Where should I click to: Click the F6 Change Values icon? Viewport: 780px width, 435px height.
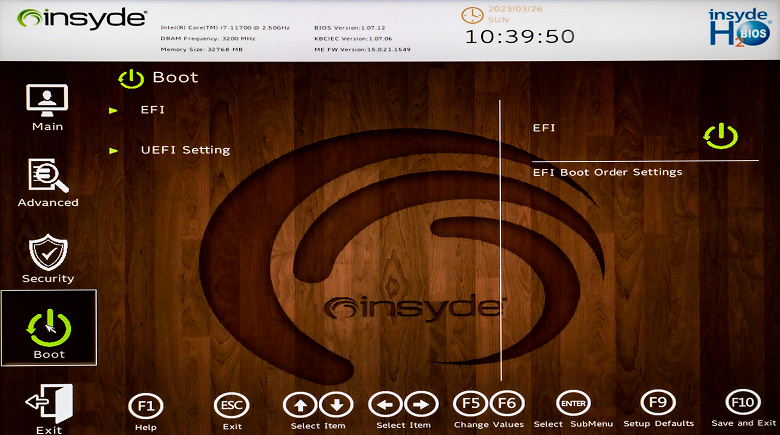tap(507, 403)
